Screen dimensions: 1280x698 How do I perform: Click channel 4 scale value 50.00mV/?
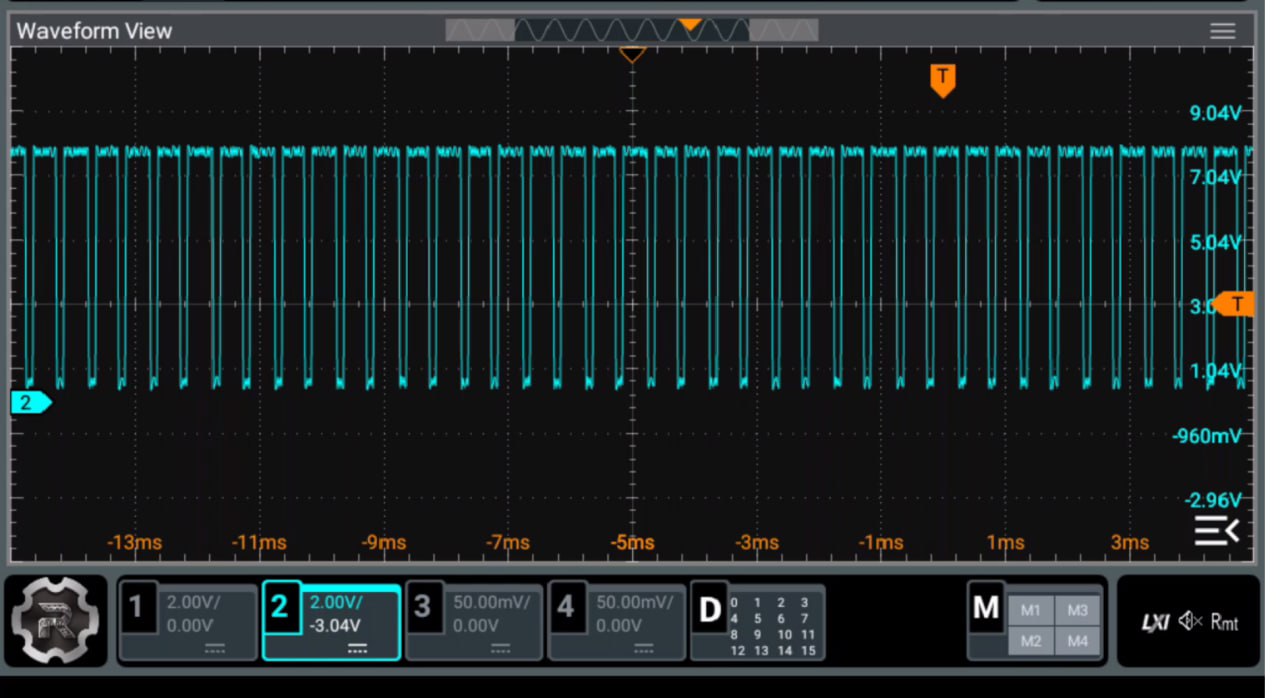pos(634,603)
